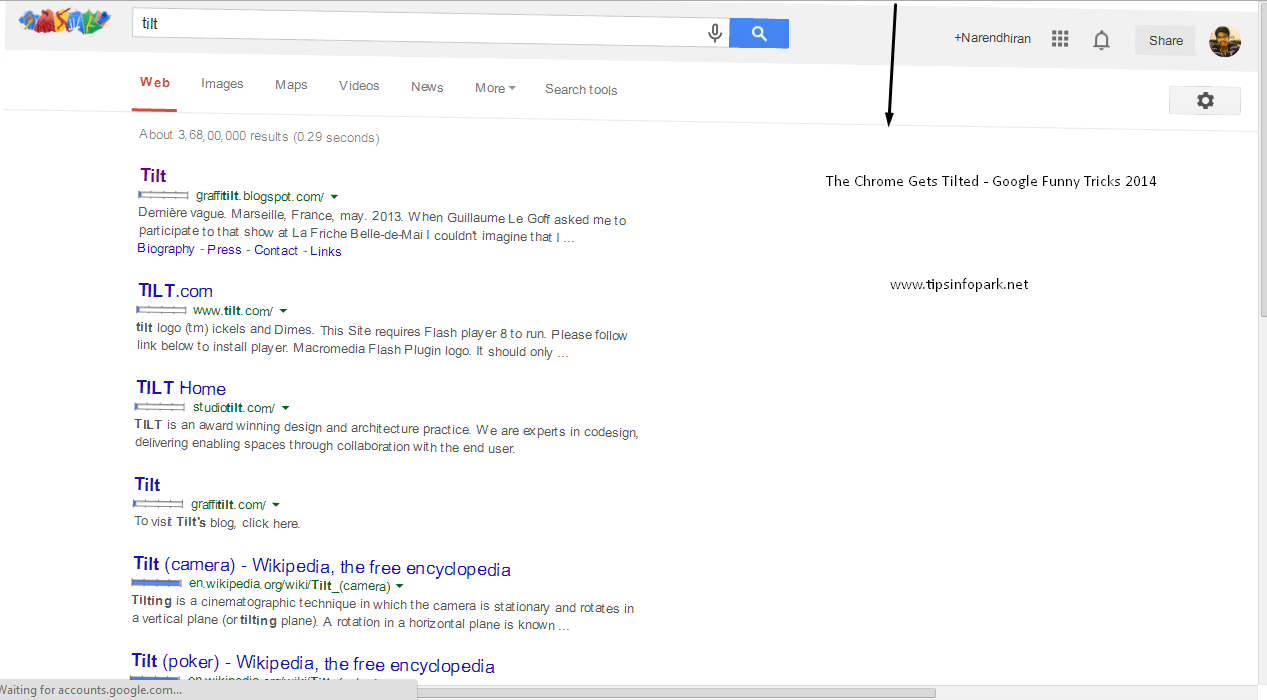1267x700 pixels.
Task: Open Search tools
Action: (581, 89)
